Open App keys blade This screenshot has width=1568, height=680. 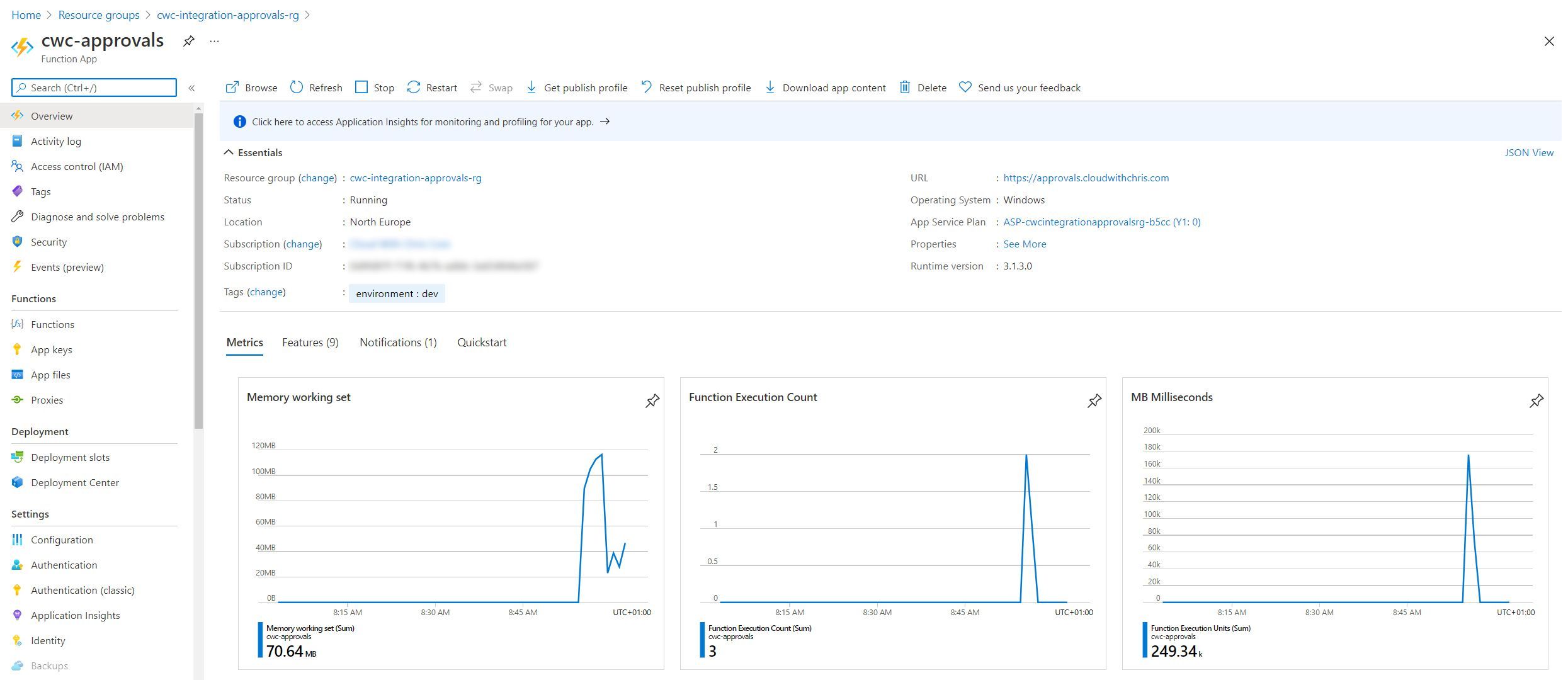tap(96, 349)
